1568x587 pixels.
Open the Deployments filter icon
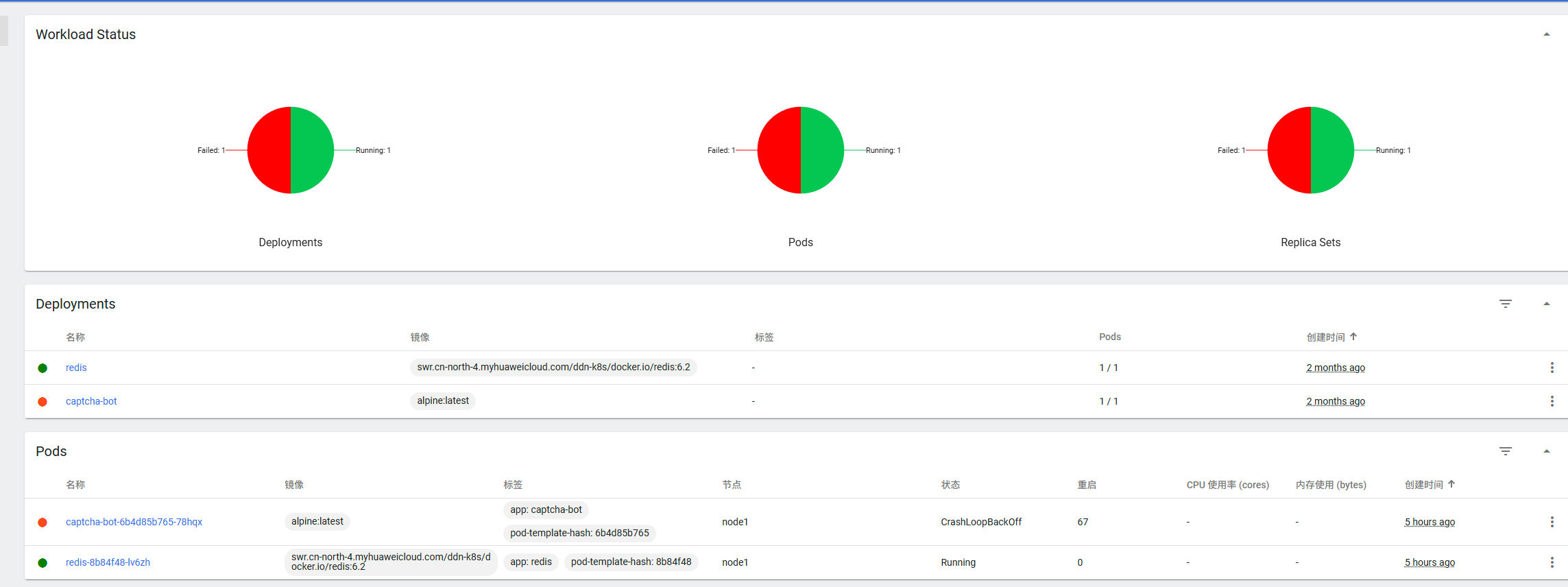1505,304
